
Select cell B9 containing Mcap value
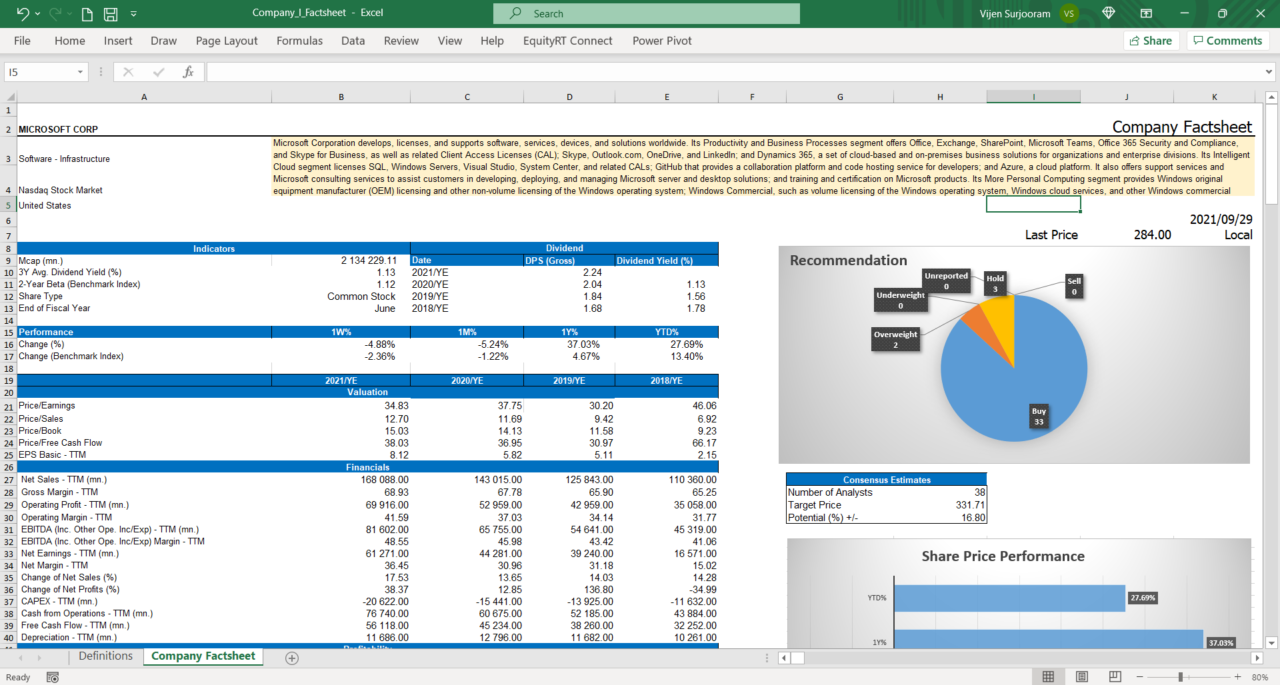340,260
